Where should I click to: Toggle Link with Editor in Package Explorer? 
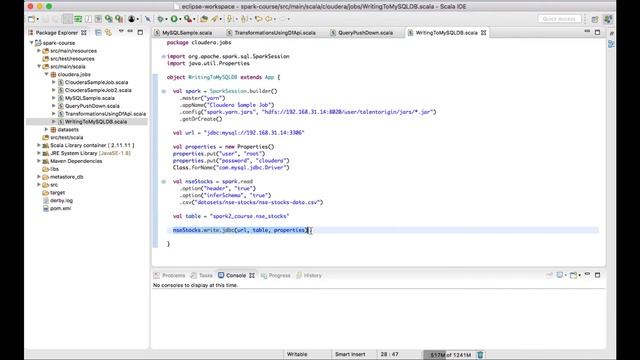pyautogui.click(x=108, y=32)
